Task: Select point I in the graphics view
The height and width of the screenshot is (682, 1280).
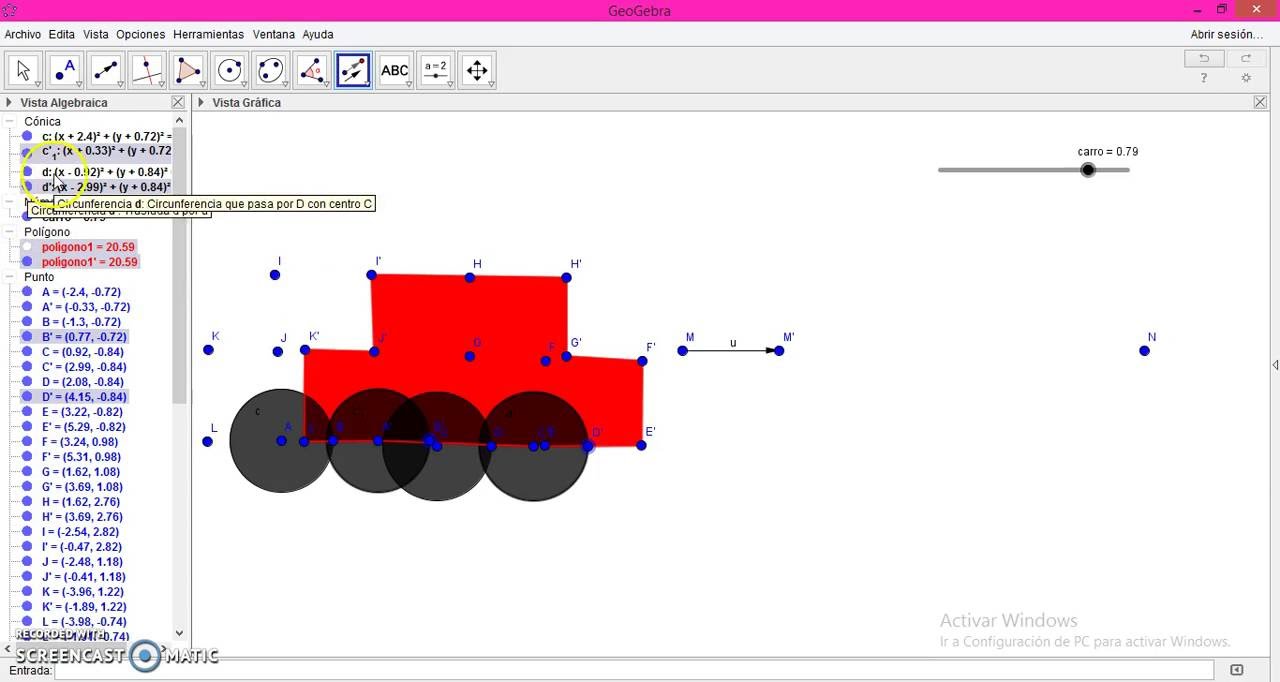Action: pyautogui.click(x=275, y=275)
